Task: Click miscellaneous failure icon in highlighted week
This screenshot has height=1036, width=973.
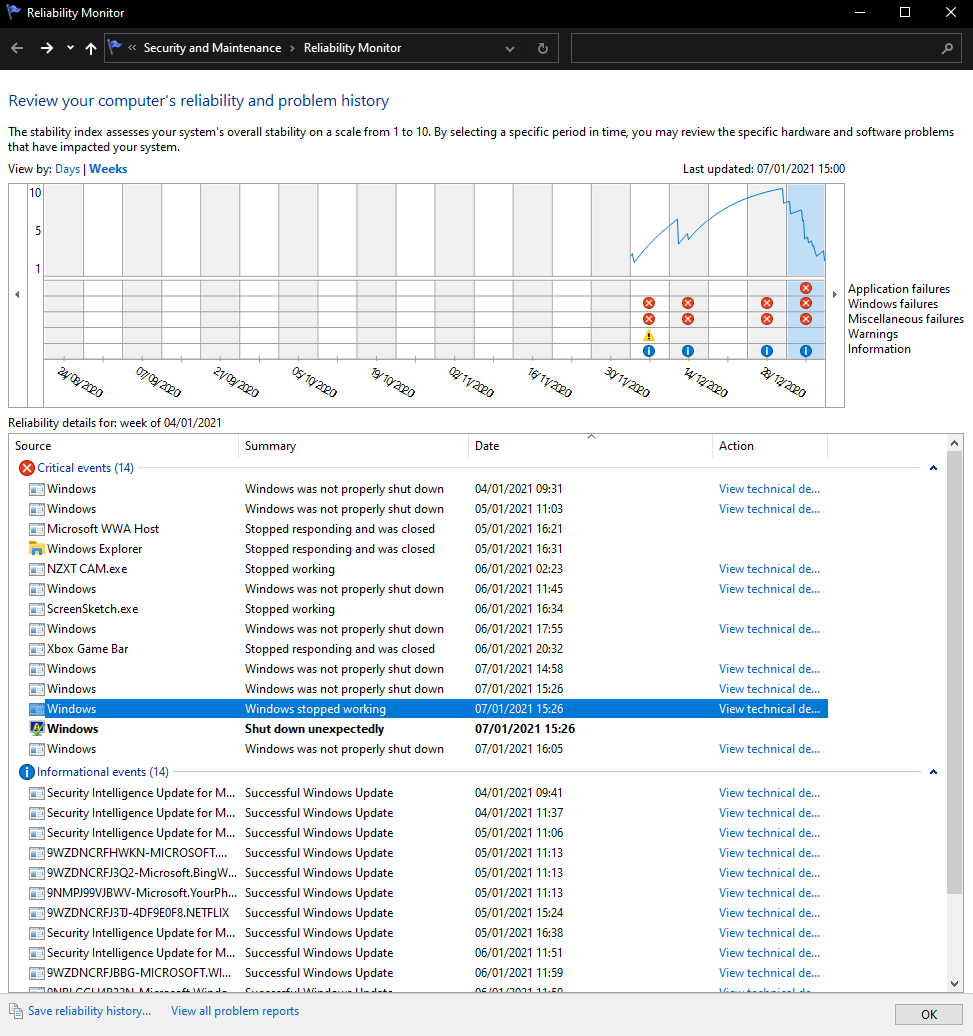Action: (x=806, y=319)
